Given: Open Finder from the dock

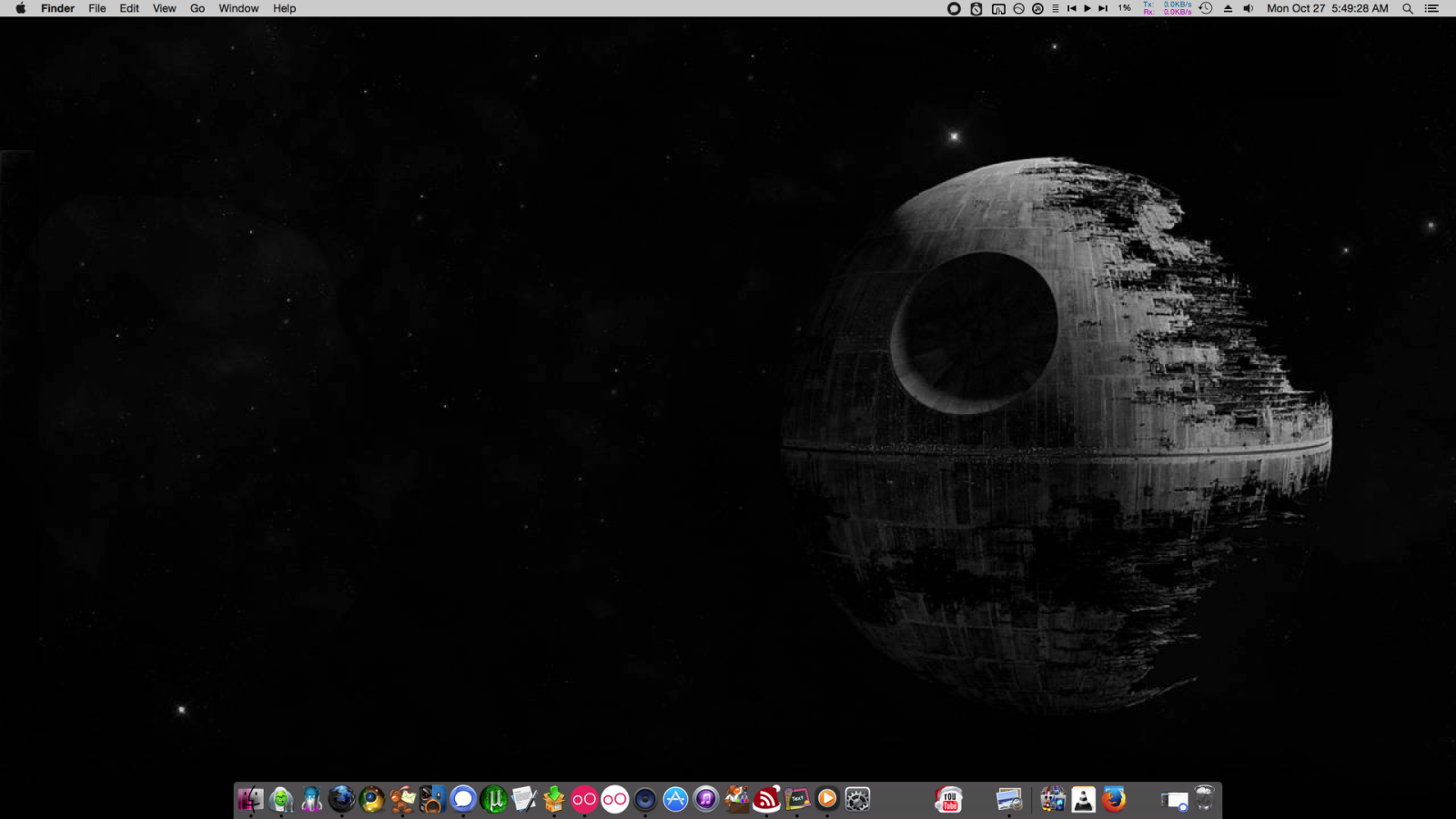Looking at the screenshot, I should (250, 799).
